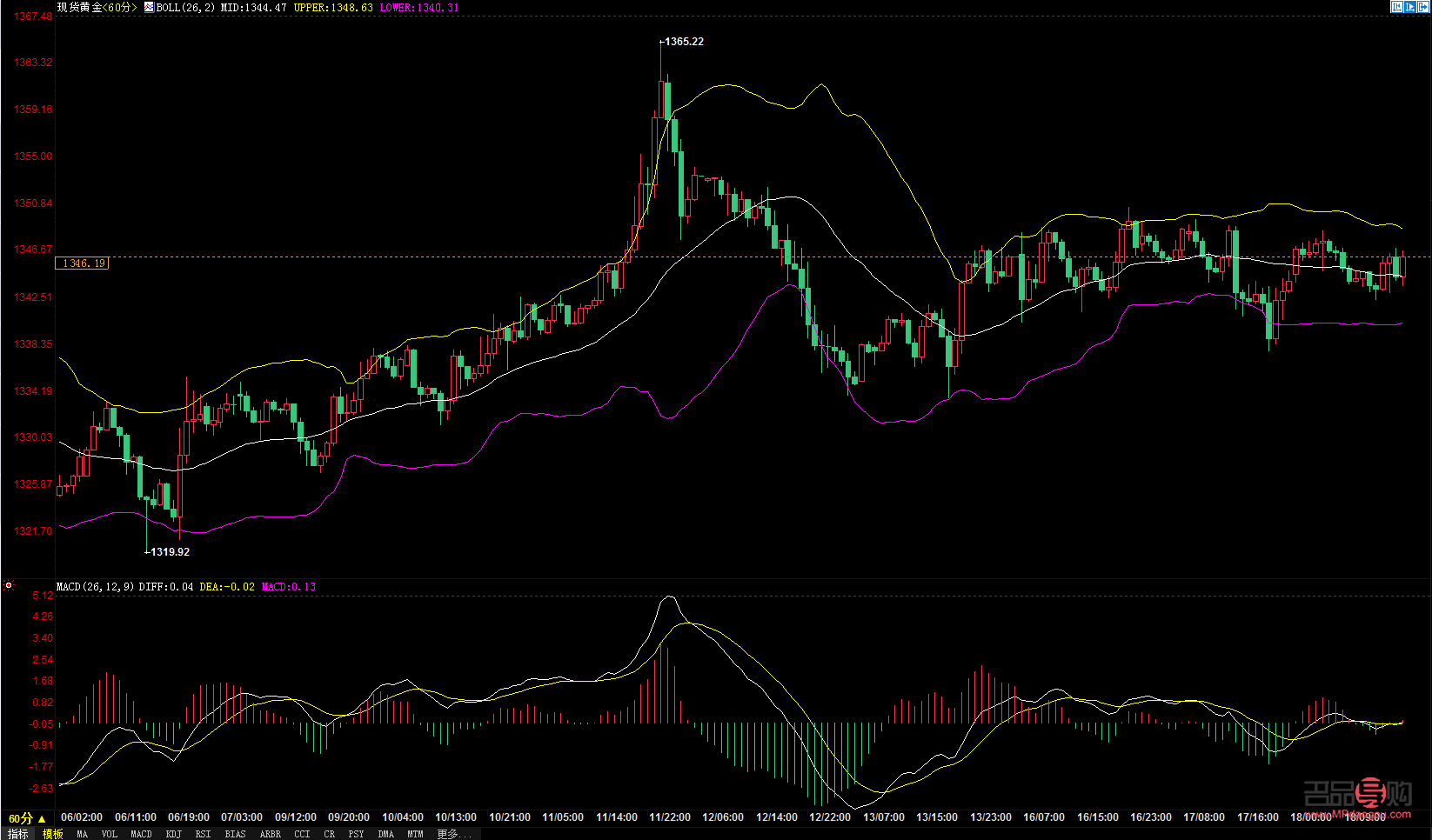Choose the CCI indicator
This screenshot has height=840, width=1432.
[302, 834]
